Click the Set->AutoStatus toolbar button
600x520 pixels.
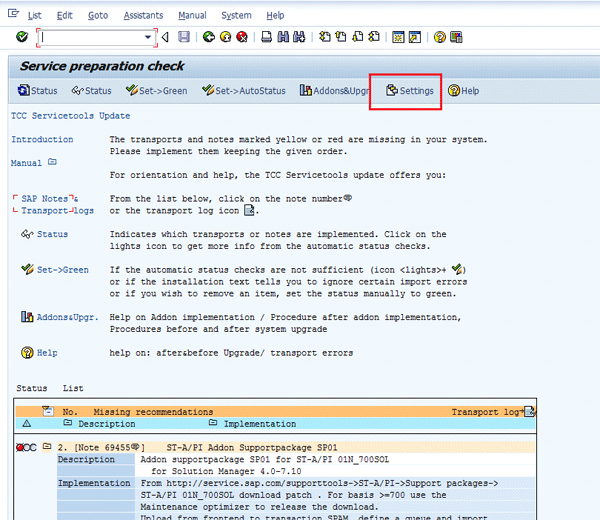[243, 91]
